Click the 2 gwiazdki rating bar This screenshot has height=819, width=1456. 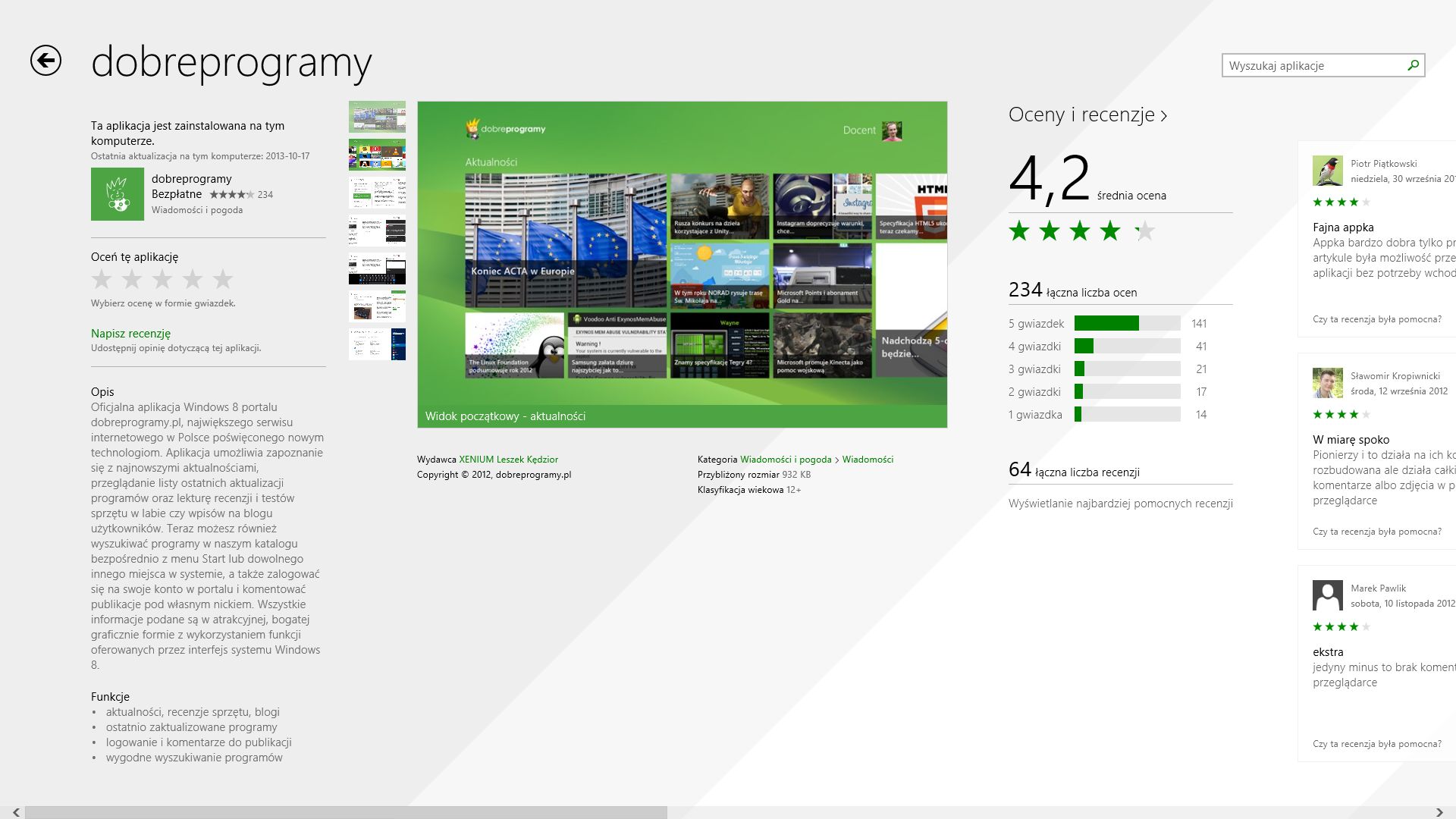[1127, 391]
